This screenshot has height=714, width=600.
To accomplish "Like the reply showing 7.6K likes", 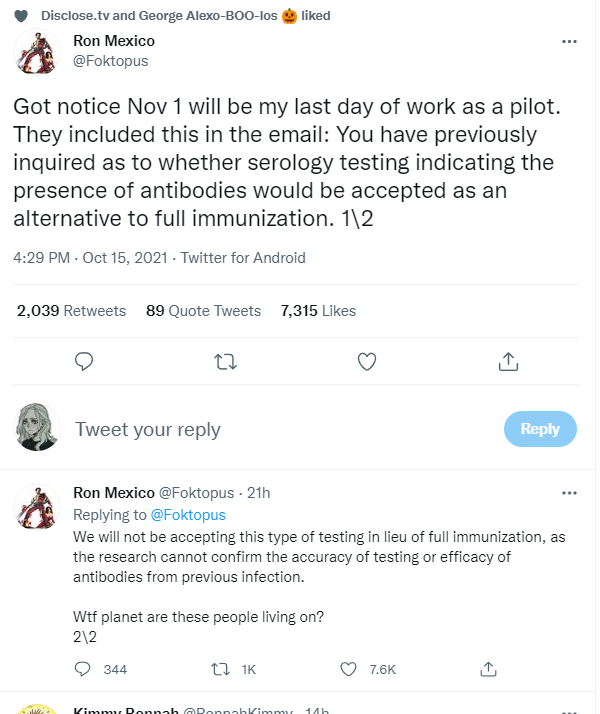I will (368, 669).
